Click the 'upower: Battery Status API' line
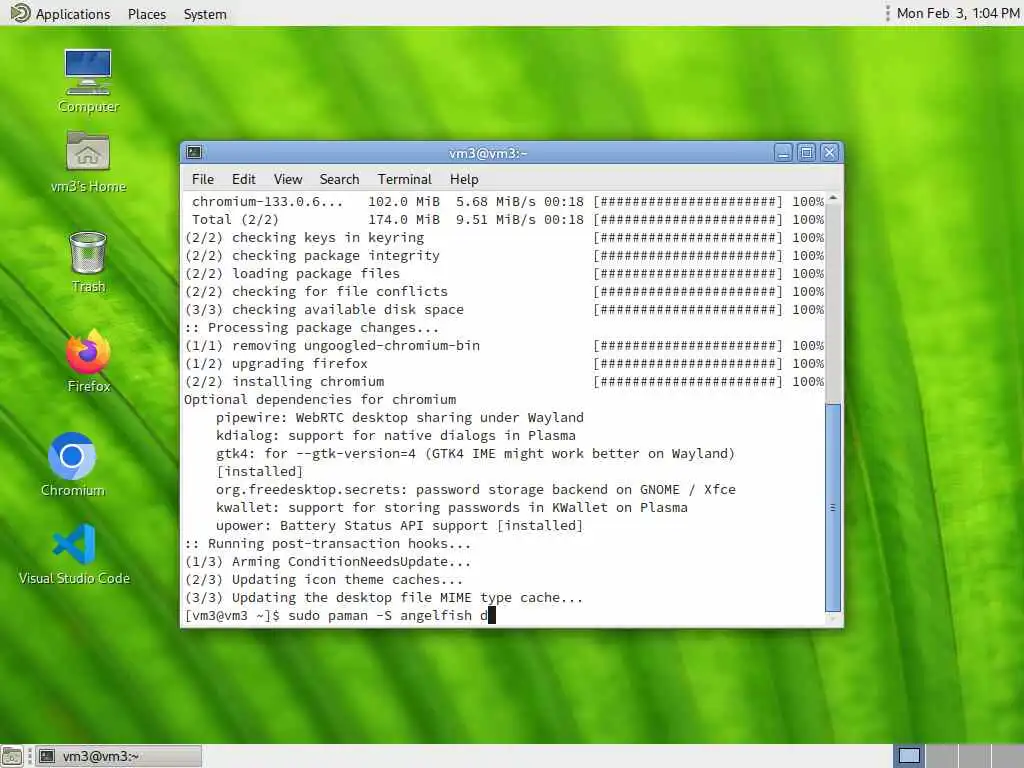The image size is (1024, 768). [399, 525]
